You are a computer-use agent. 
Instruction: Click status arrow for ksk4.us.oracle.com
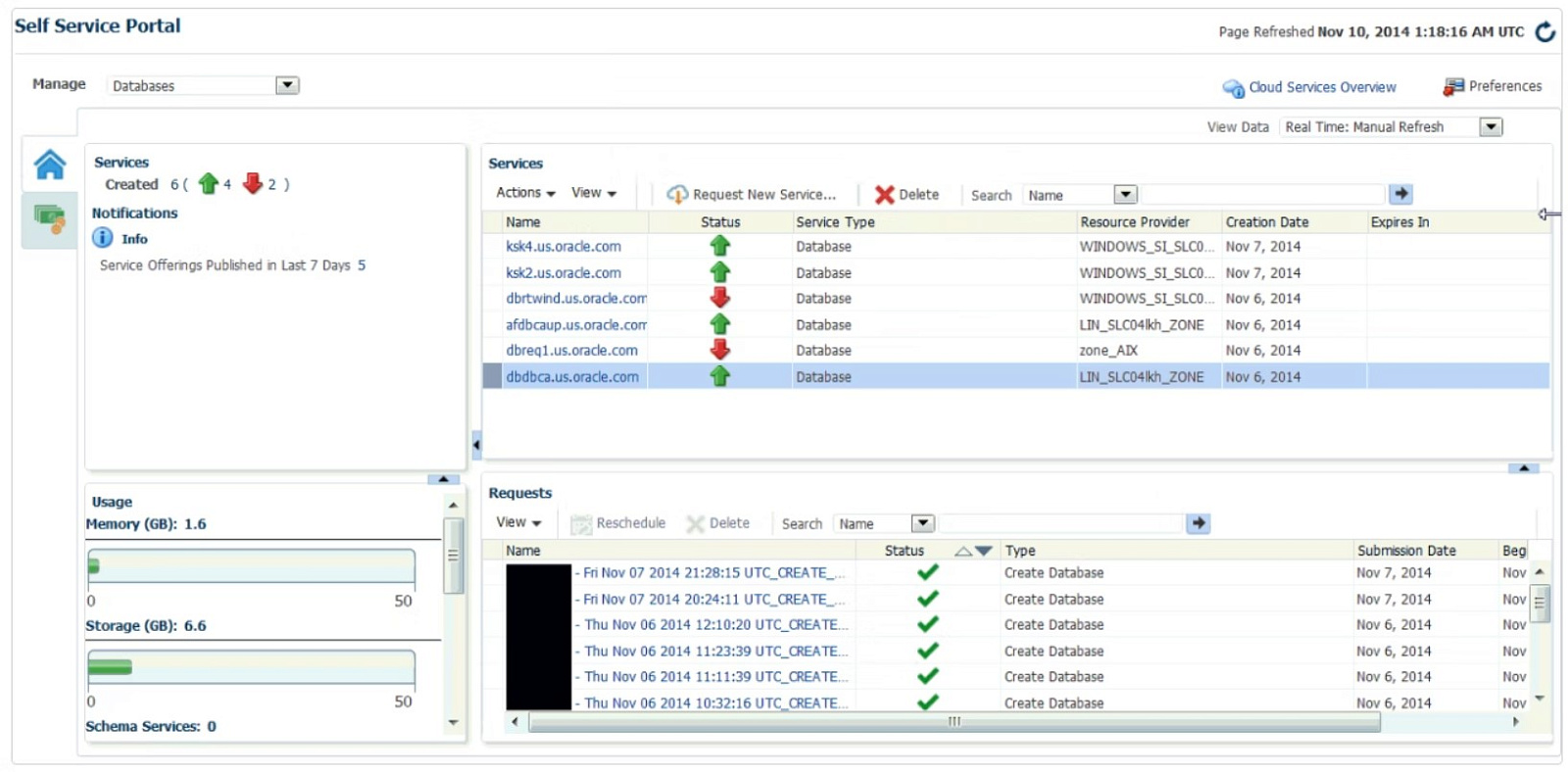coord(720,246)
